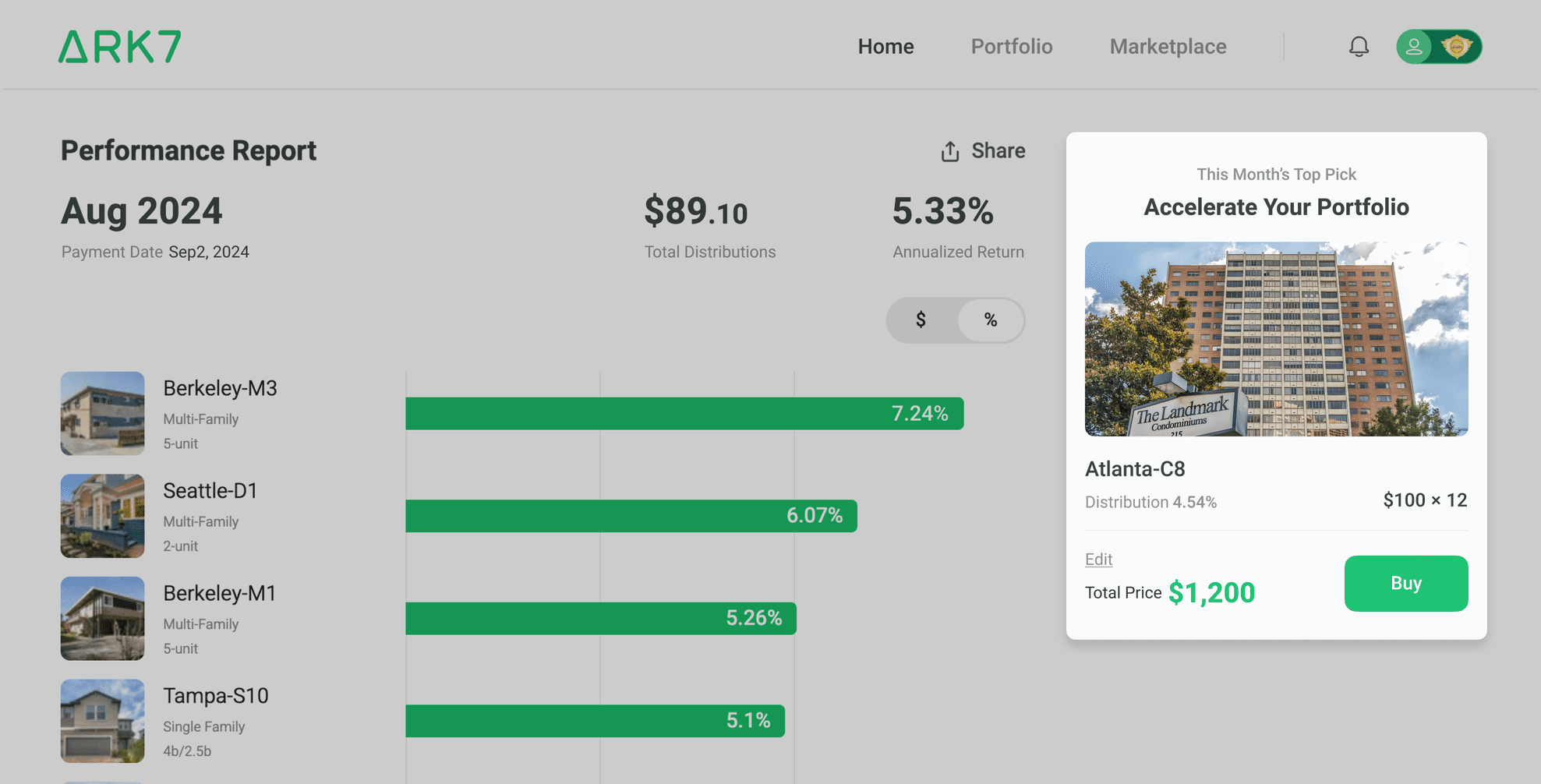This screenshot has height=784, width=1541.
Task: Open the Seattle-D1 property thumbnail
Action: (x=103, y=516)
